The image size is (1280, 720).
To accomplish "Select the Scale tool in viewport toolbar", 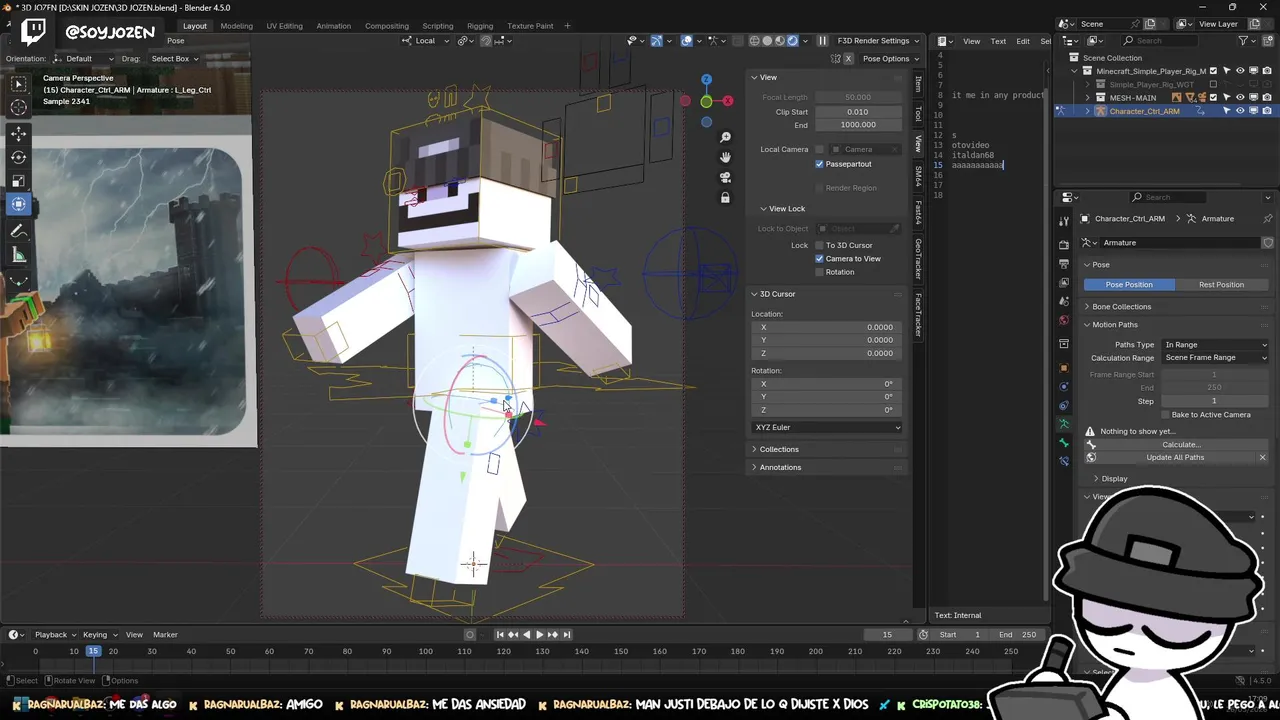I will (19, 181).
